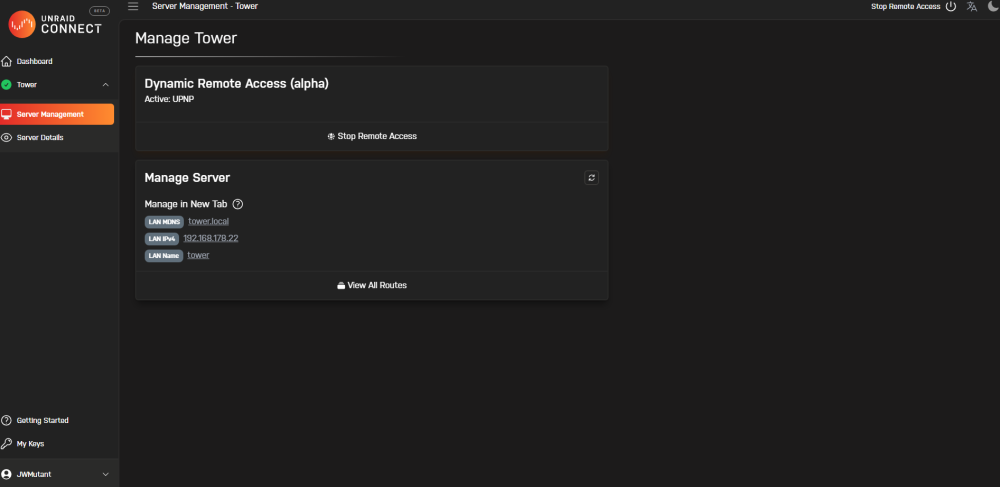
Task: Toggle the hamburger sidebar menu icon
Action: click(x=133, y=6)
